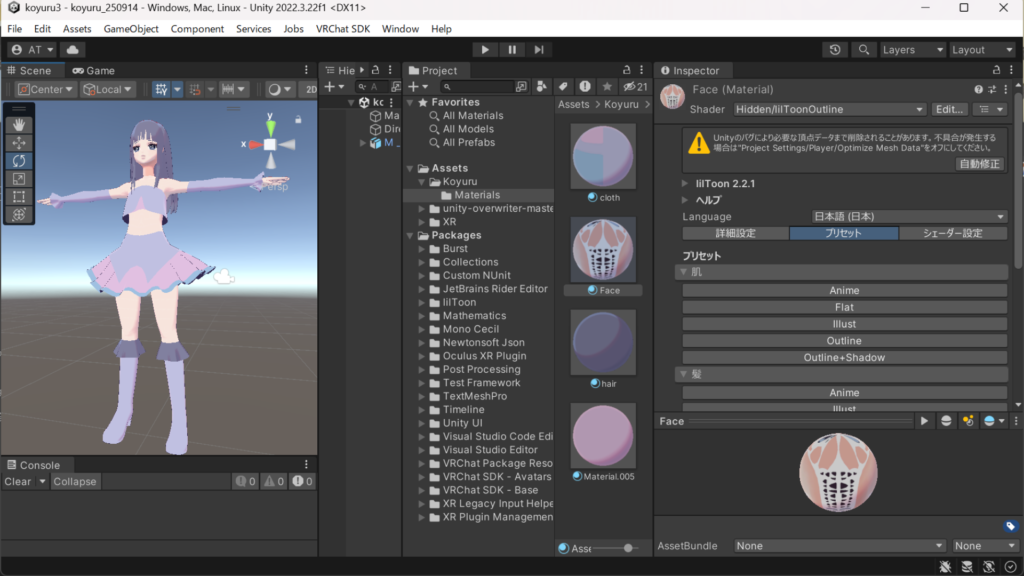The height and width of the screenshot is (576, 1024).
Task: Click the material help question-mark icon
Action: coord(978,90)
